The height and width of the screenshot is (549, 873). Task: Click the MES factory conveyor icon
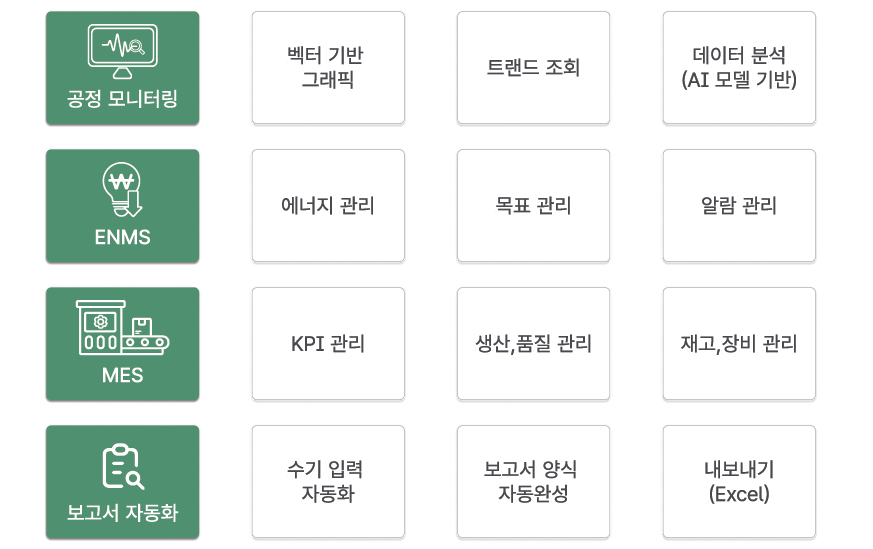(x=122, y=327)
